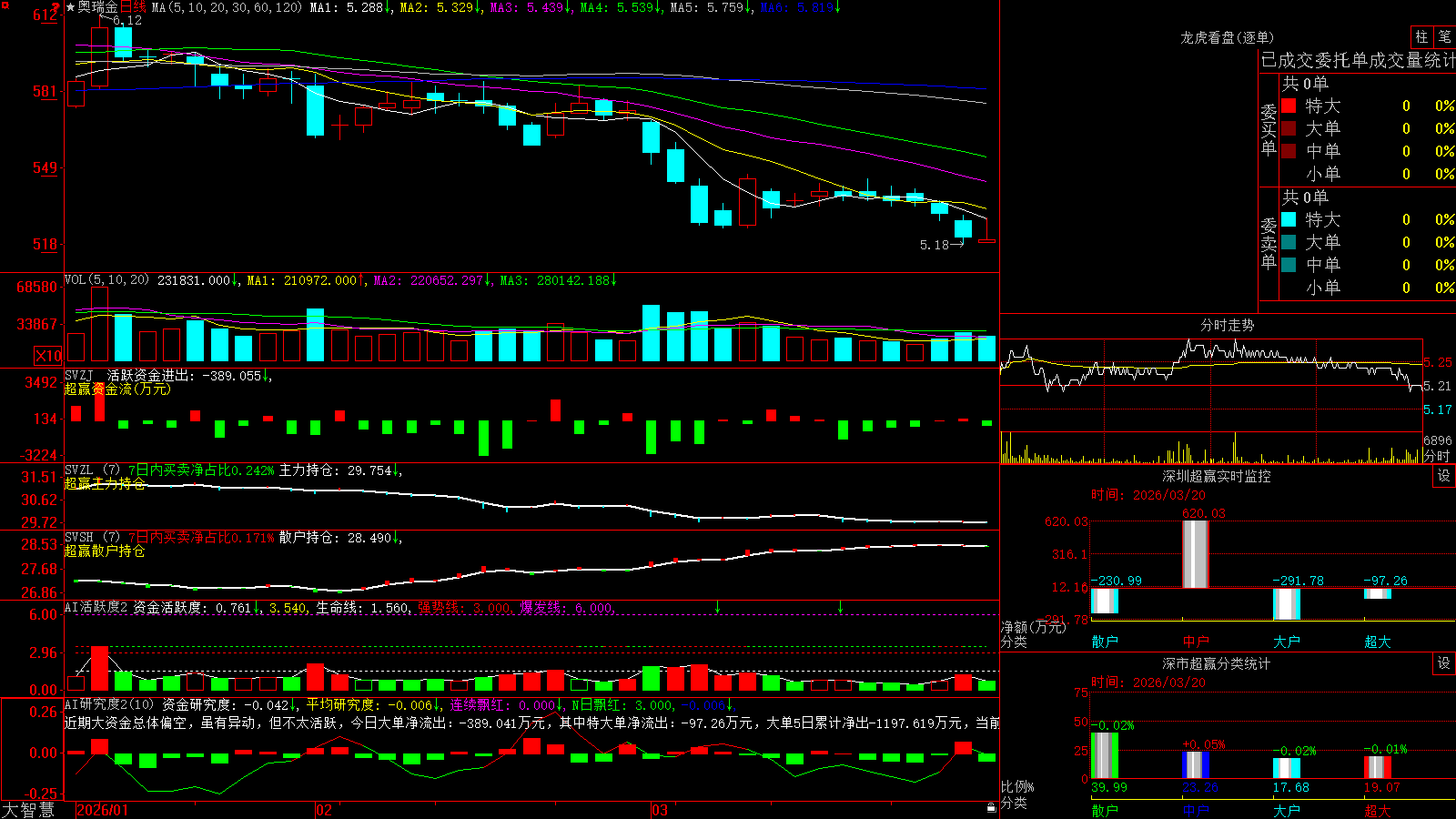The height and width of the screenshot is (819, 1456).
Task: Click the 奥瑞金 stock name
Action: pyautogui.click(x=98, y=7)
